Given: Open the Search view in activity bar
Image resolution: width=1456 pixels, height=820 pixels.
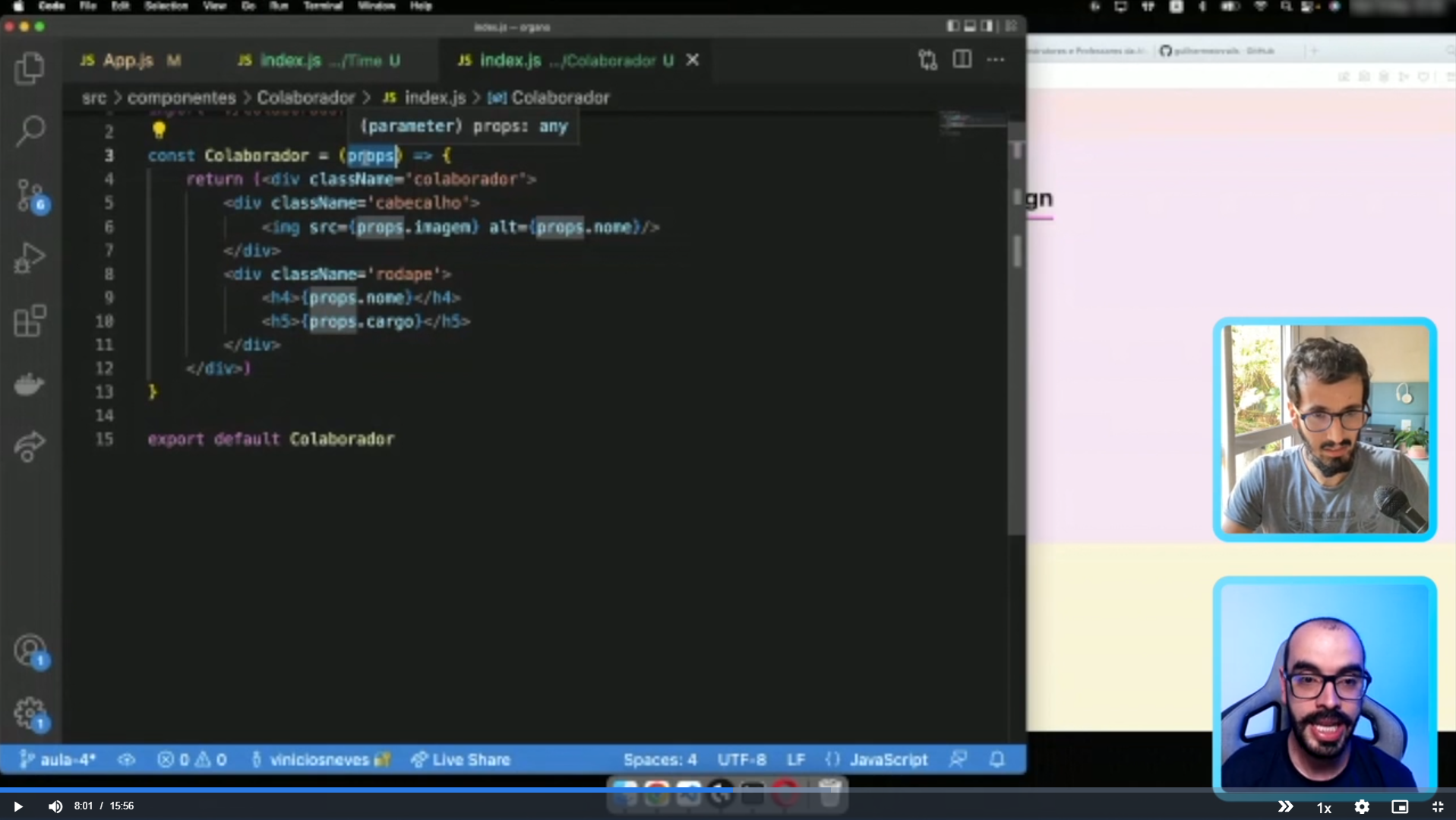Looking at the screenshot, I should click(x=30, y=131).
